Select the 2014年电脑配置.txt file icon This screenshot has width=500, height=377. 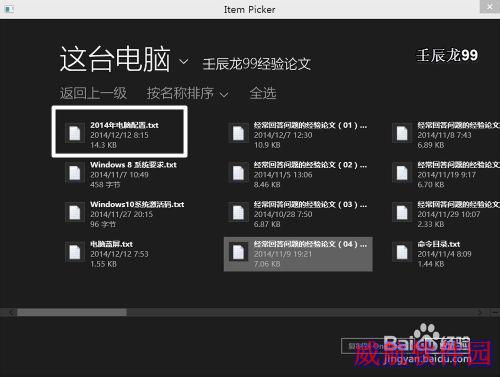75,133
